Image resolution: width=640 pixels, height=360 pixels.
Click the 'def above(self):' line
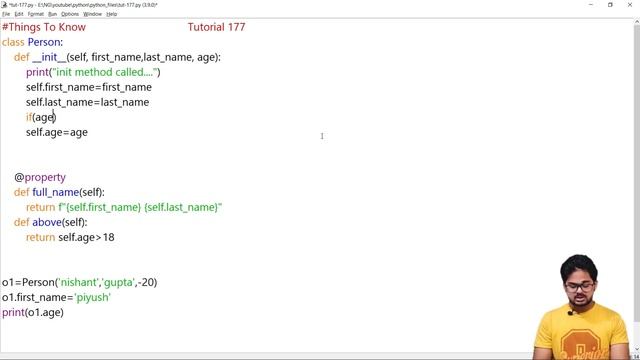click(x=51, y=222)
